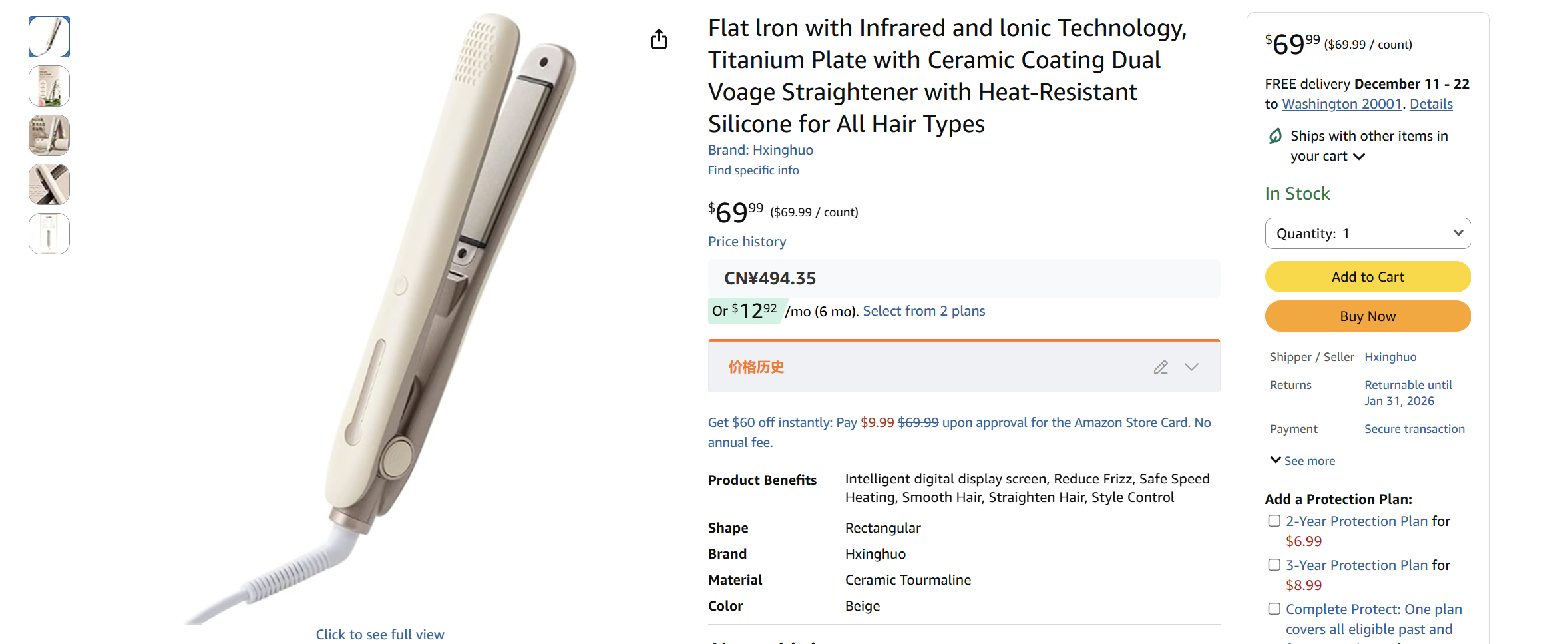Click to see full view of the image

pyautogui.click(x=380, y=634)
